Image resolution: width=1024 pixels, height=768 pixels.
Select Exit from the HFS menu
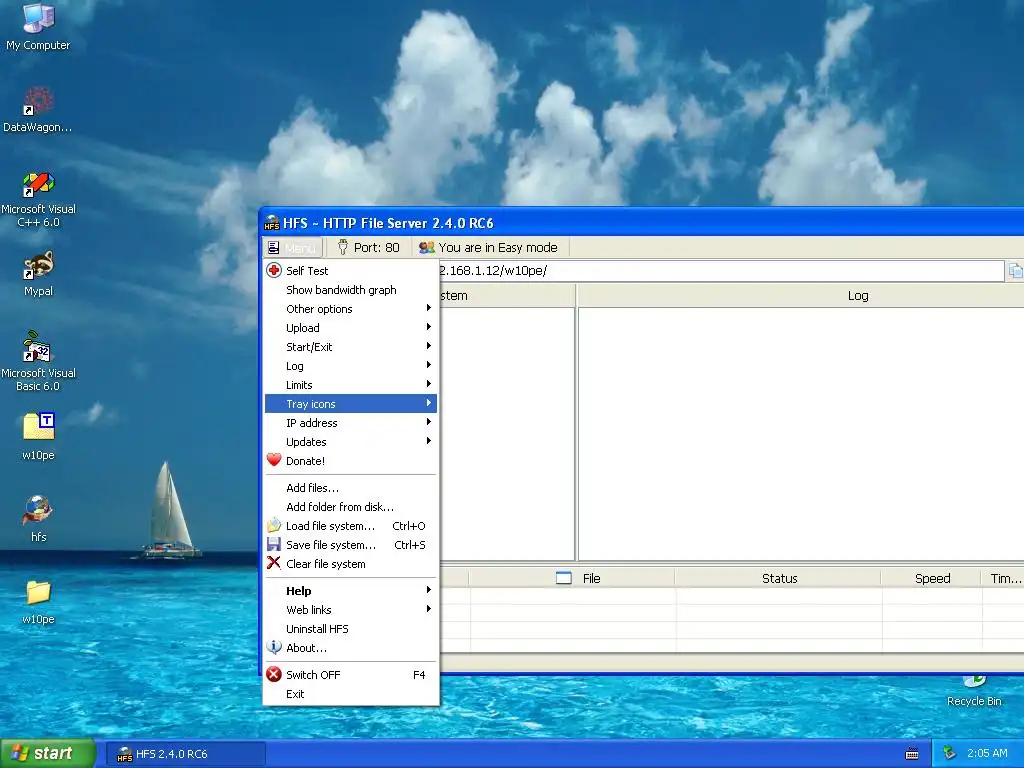pyautogui.click(x=351, y=694)
